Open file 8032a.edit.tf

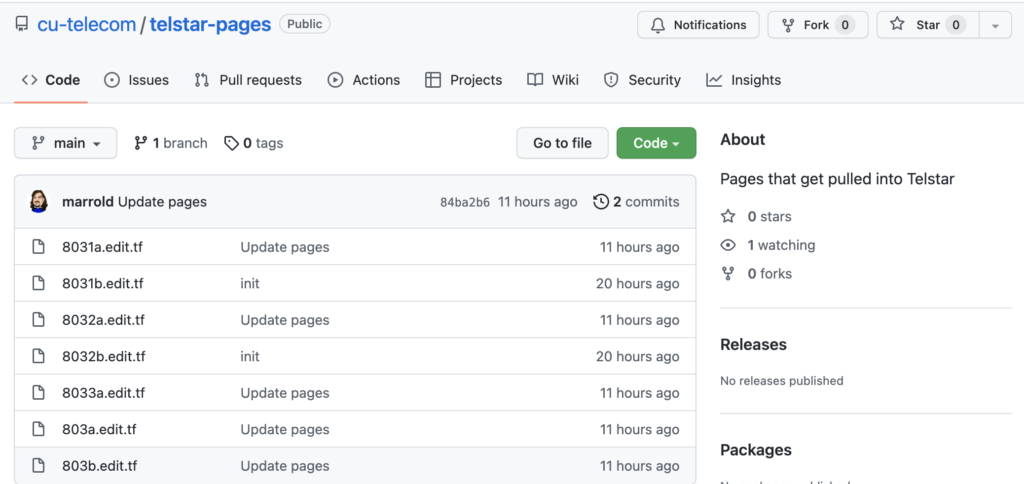coord(103,320)
